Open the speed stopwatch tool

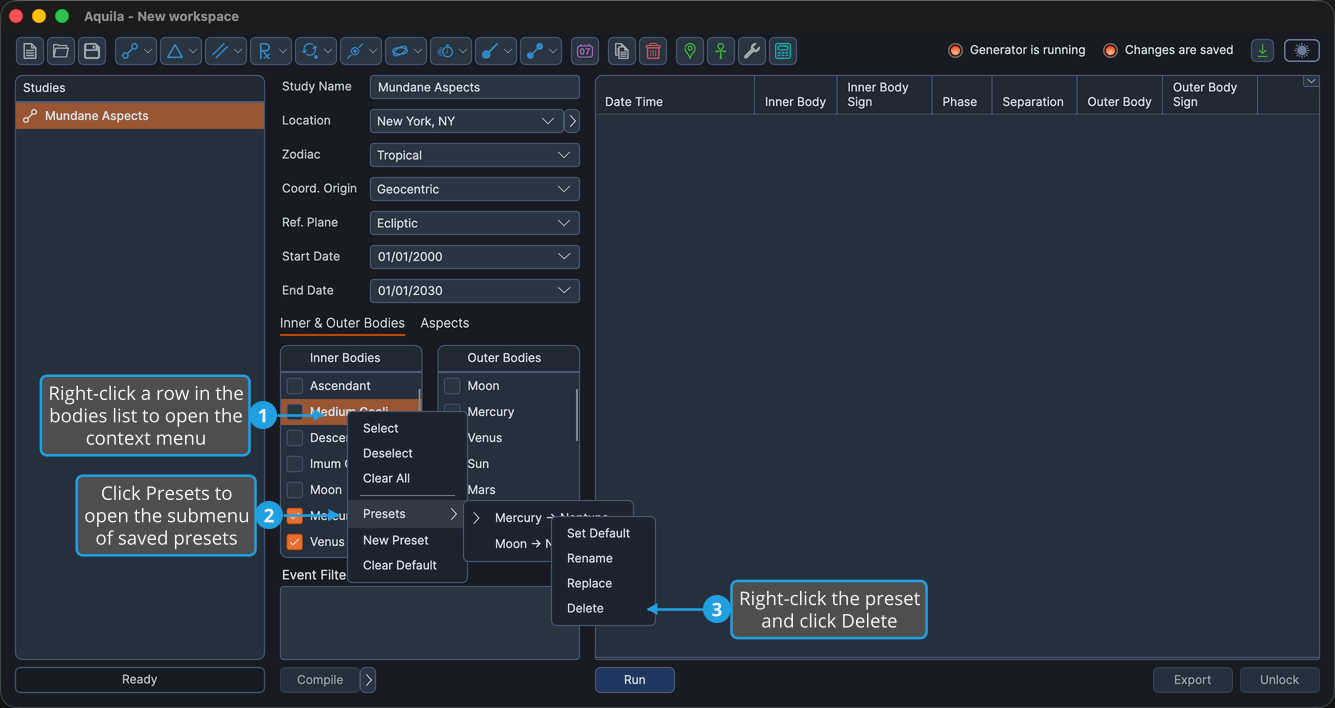tap(450, 51)
